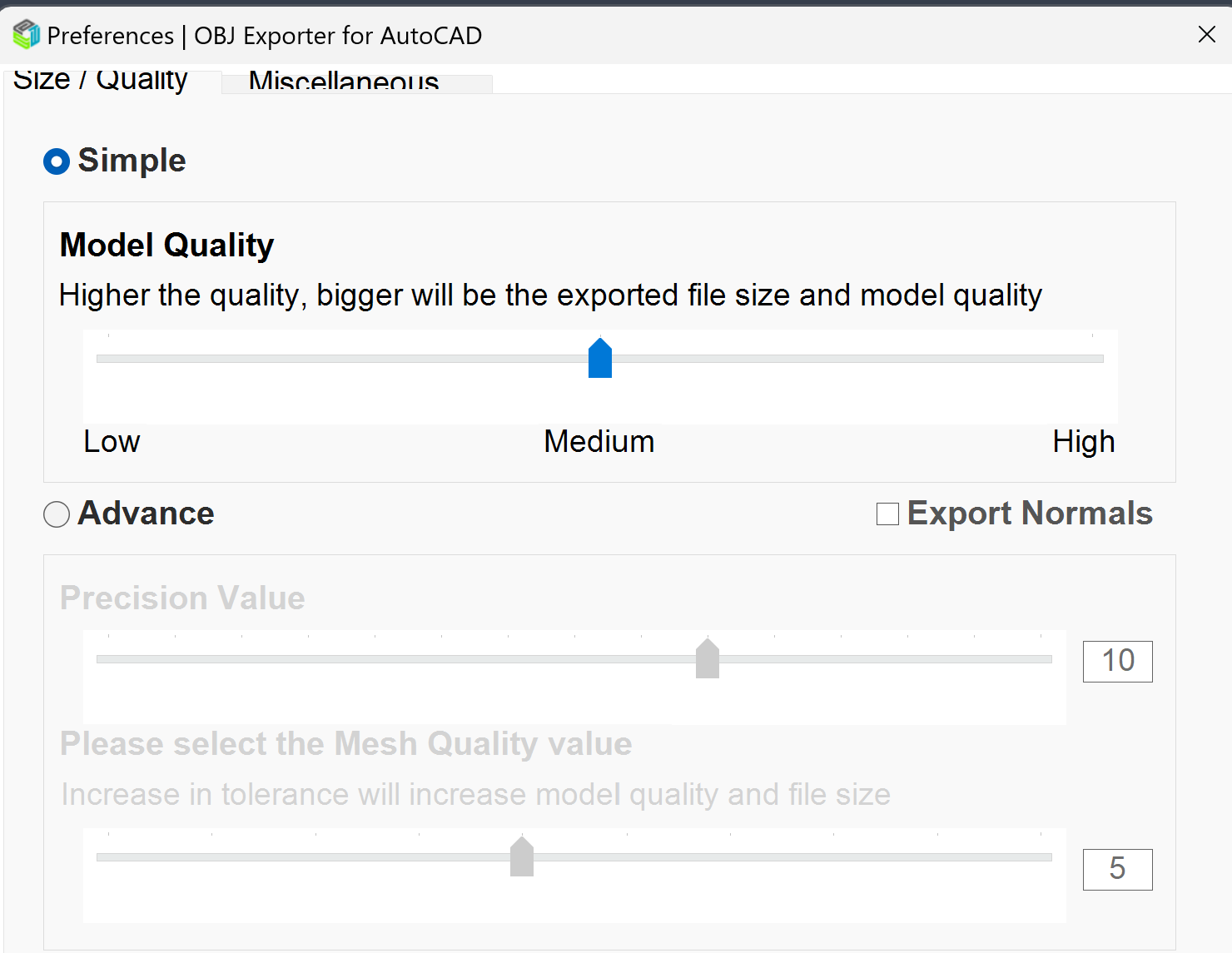Click the Export Normals label text
Screen dimensions: 1232x953
1030,514
